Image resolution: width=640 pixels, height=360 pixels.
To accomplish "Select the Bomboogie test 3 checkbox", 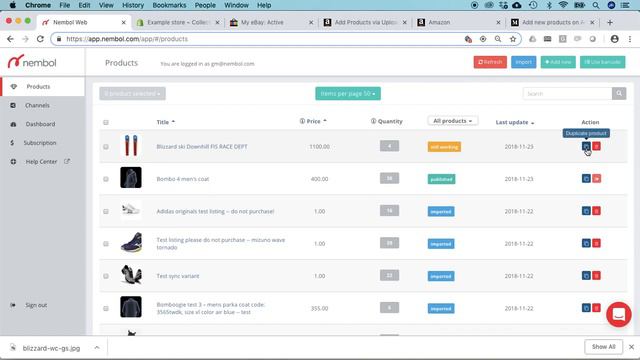I will [106, 309].
